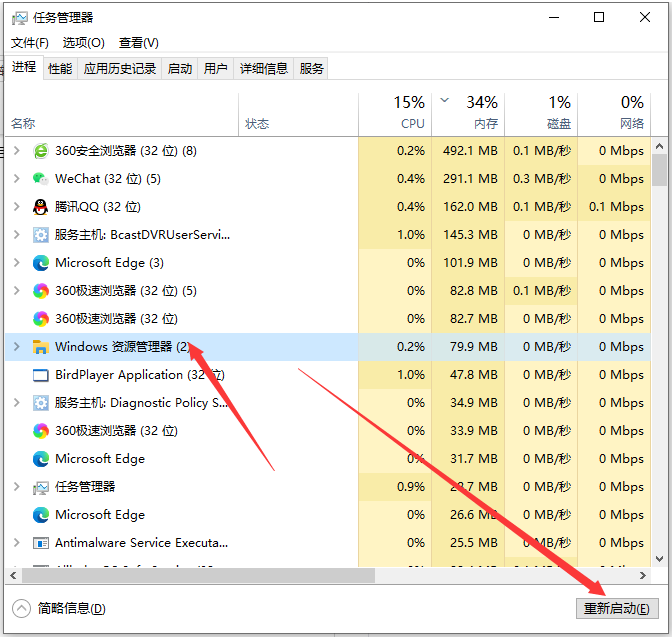
Task: Click the Antimalware Service Executable icon
Action: point(41,543)
